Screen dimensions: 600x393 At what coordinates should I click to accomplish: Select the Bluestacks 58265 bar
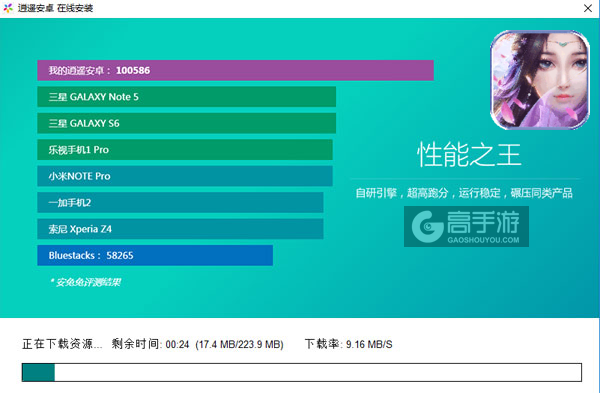click(155, 255)
